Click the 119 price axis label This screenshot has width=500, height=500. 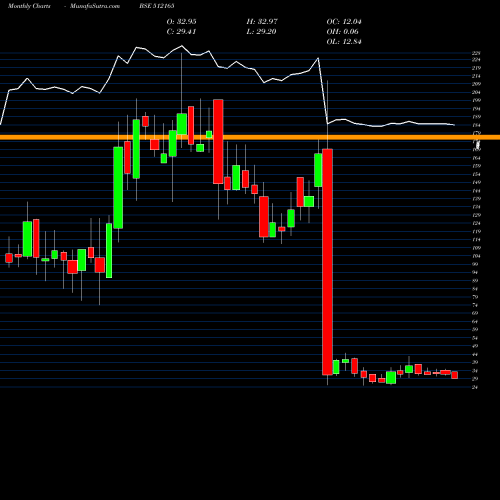point(476,232)
